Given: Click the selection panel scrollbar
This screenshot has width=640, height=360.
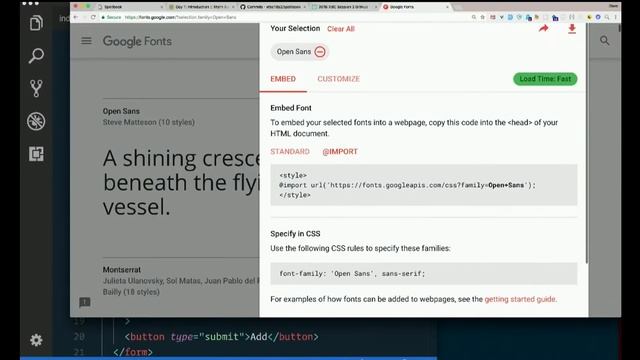Looking at the screenshot, I should (587, 143).
